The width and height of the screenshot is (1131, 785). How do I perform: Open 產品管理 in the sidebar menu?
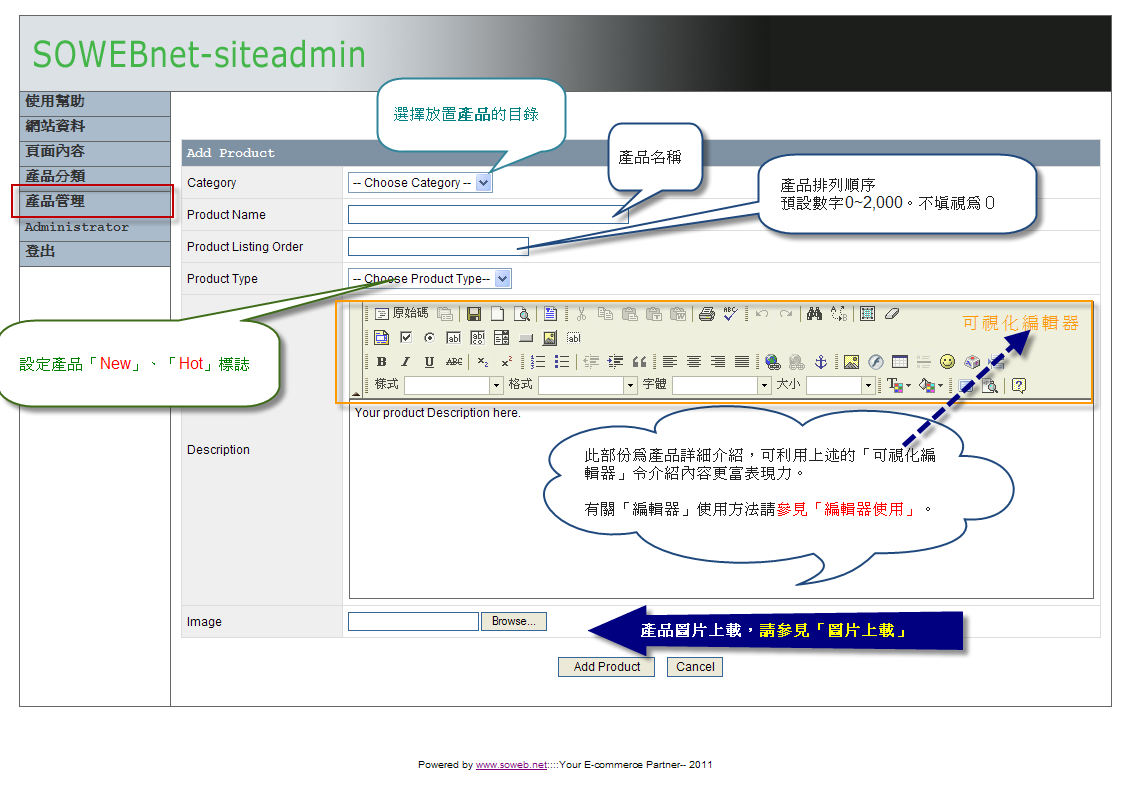[56, 202]
